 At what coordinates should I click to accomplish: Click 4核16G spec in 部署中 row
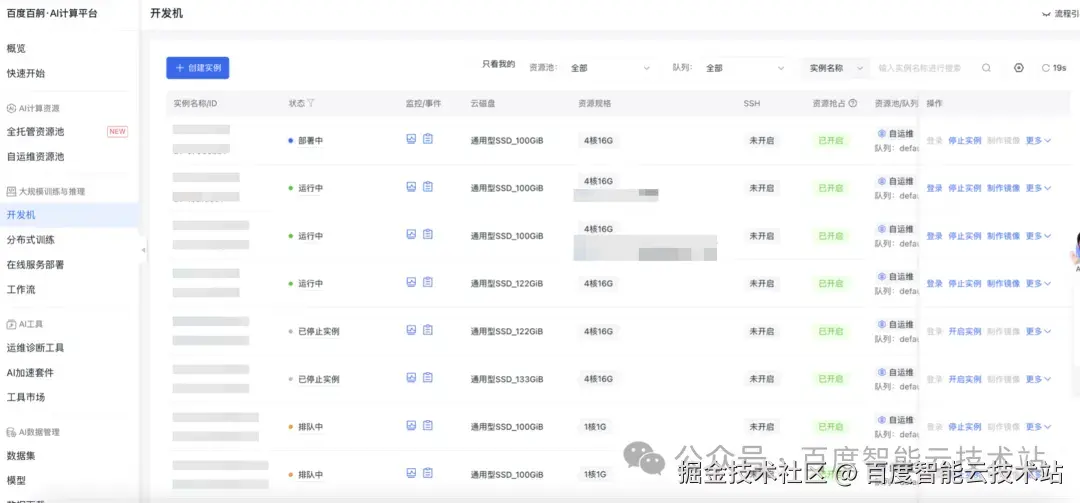[598, 141]
